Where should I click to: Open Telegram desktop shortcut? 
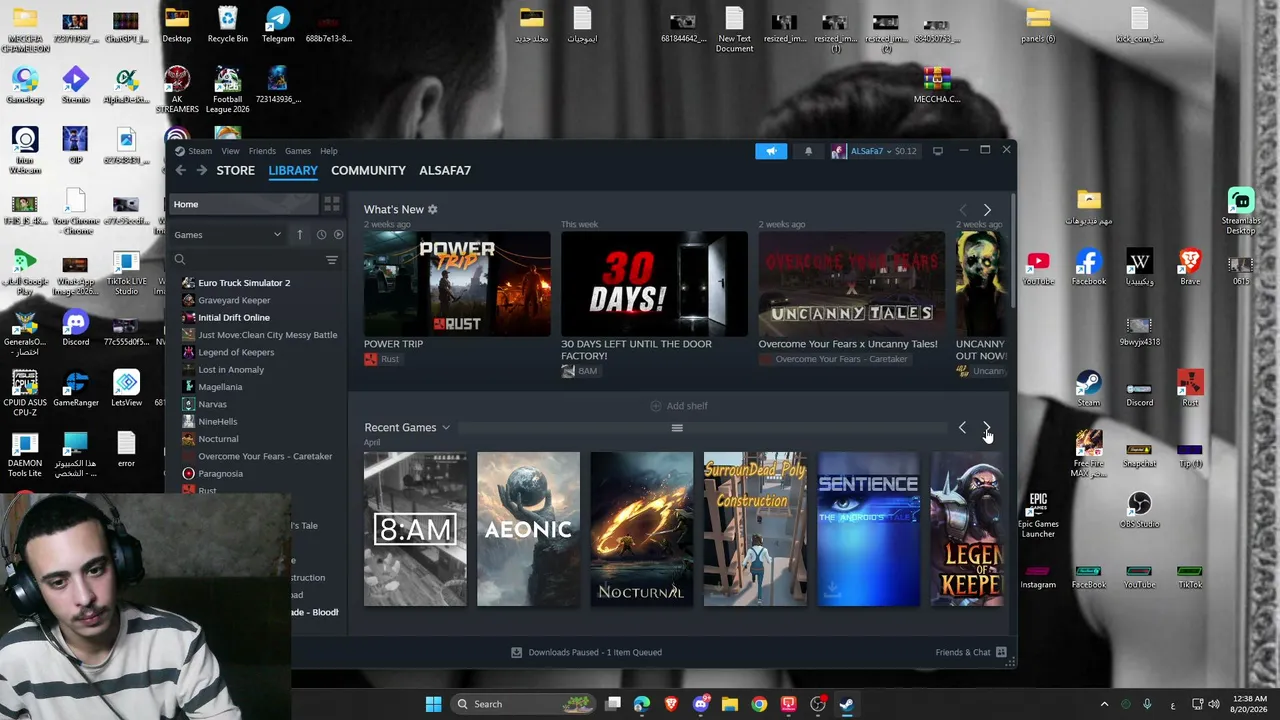pyautogui.click(x=278, y=26)
